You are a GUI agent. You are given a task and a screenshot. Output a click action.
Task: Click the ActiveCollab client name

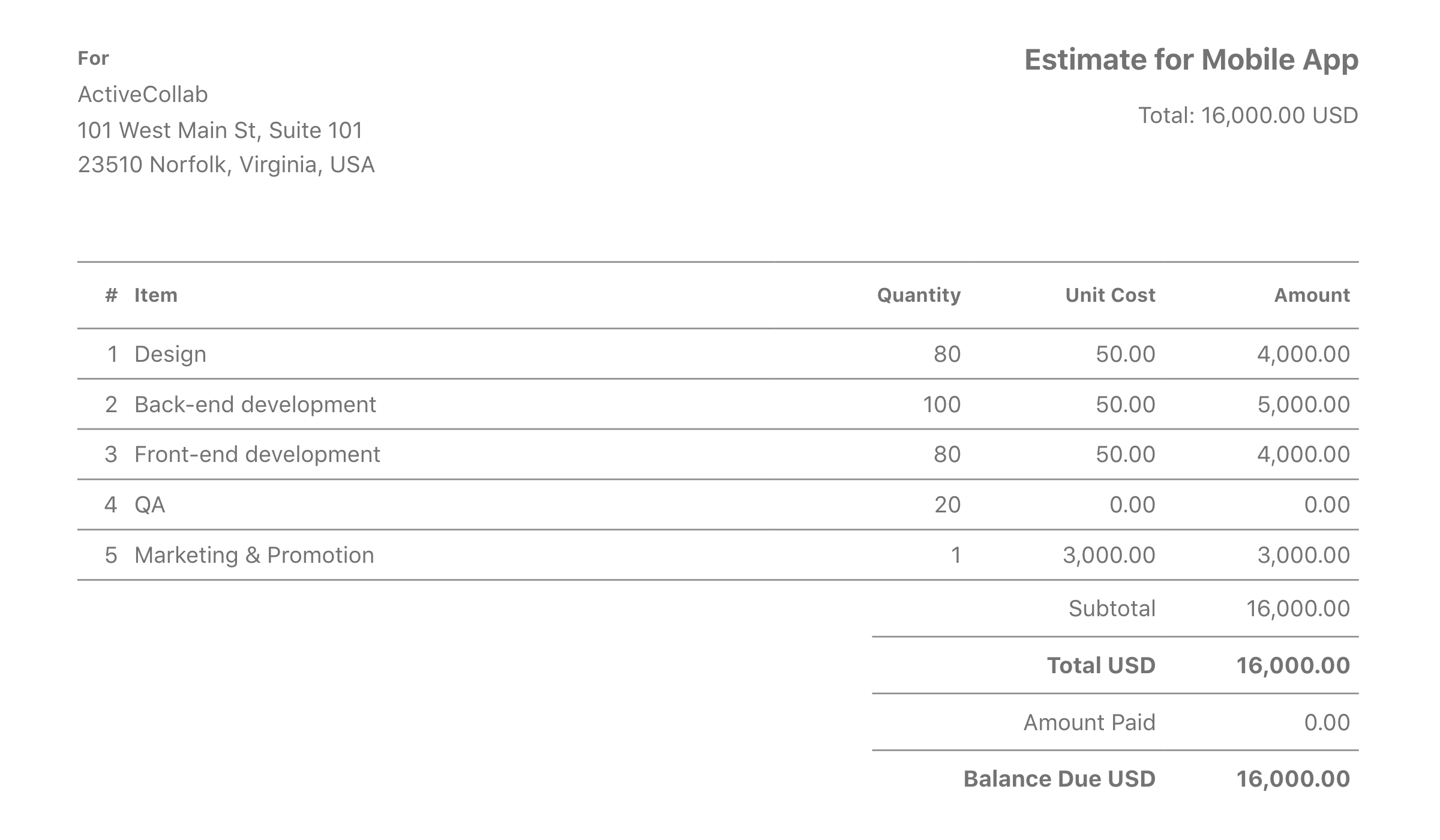point(143,94)
